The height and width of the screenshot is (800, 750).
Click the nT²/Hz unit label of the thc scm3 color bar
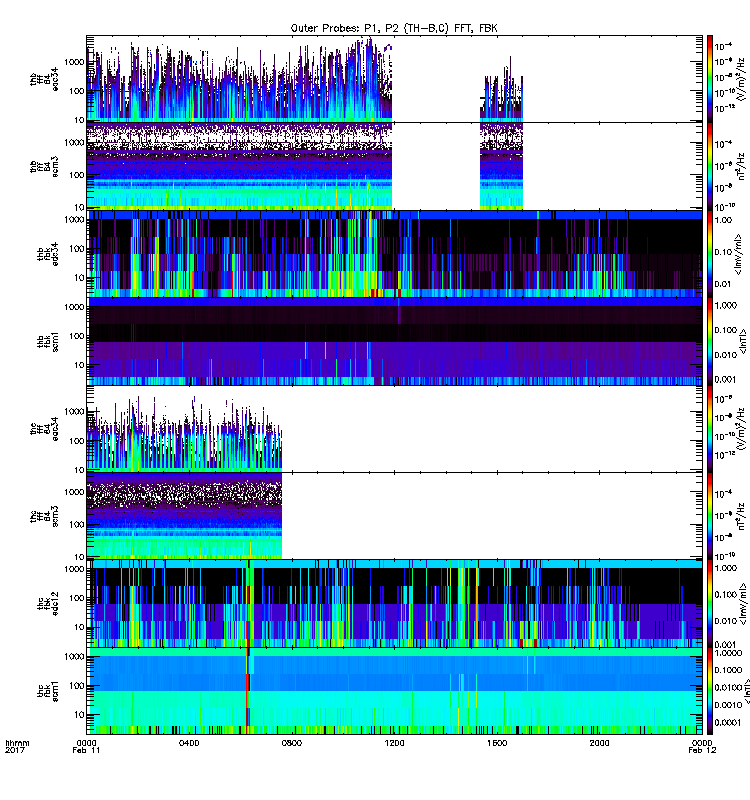coord(741,516)
